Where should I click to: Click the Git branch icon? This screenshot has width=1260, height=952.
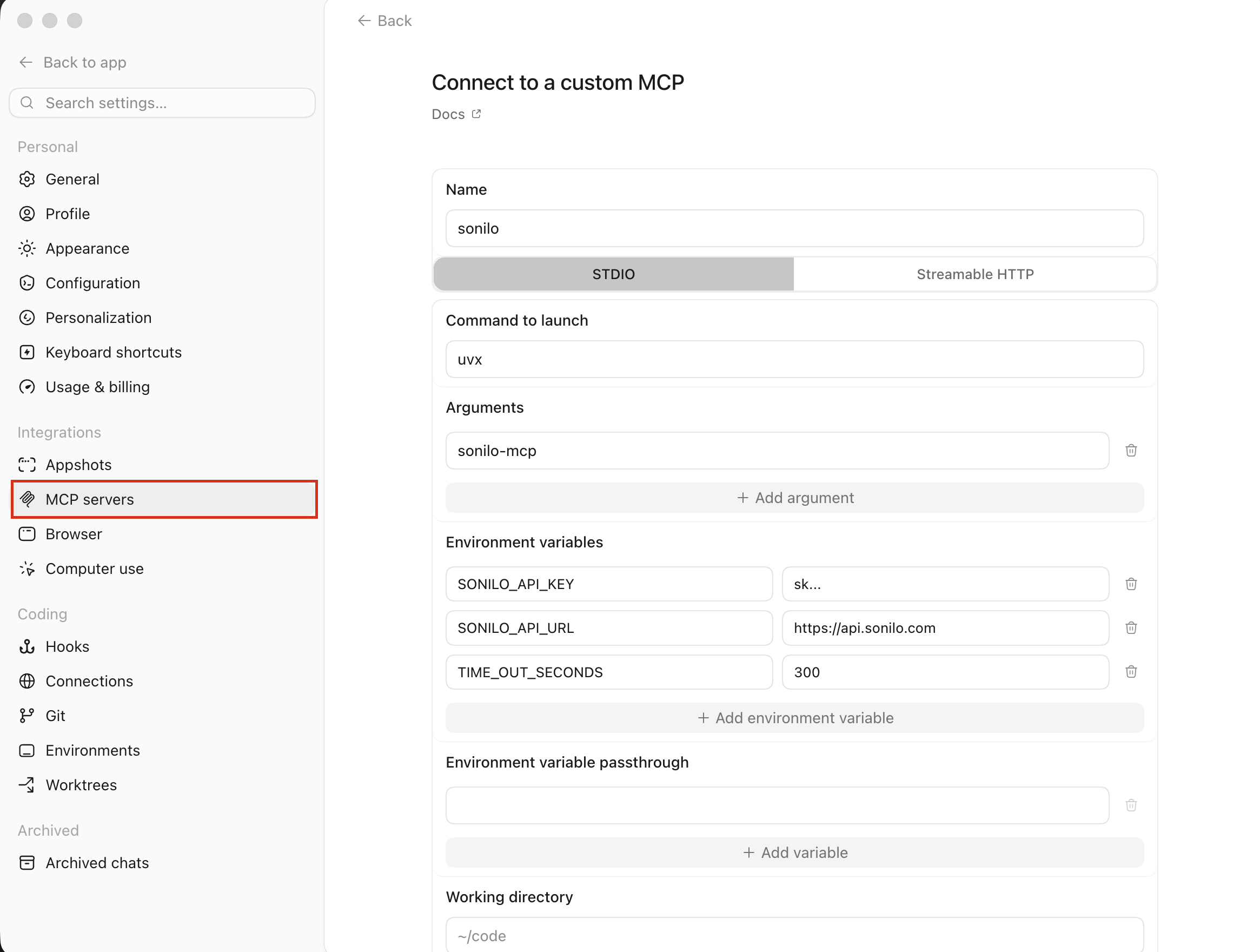[27, 716]
